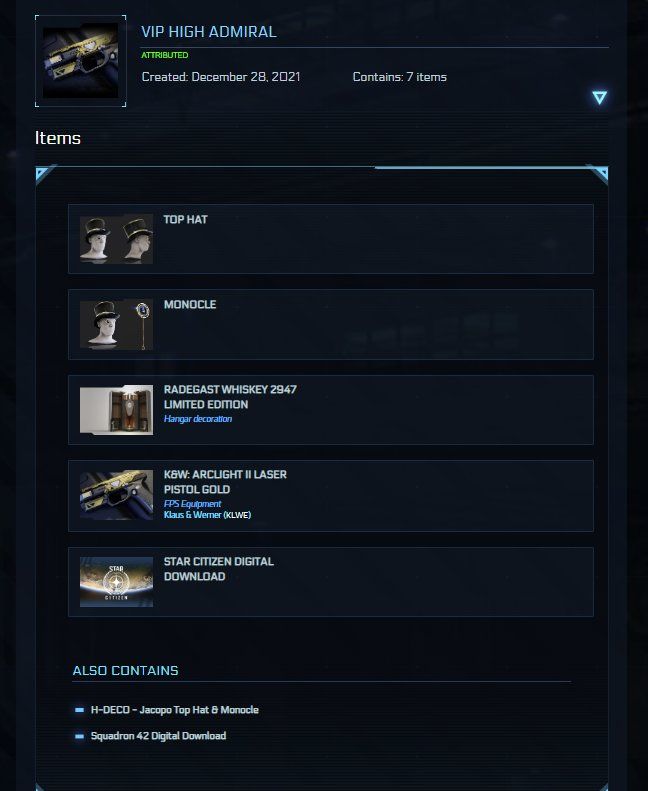Select the TOP HAT item title
648x791 pixels.
coord(186,219)
